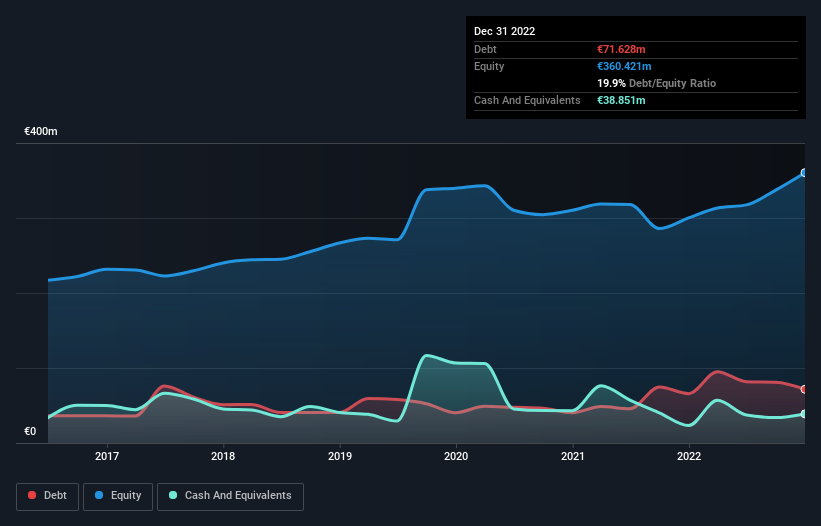Select the 2021 x-axis label

coord(573,456)
